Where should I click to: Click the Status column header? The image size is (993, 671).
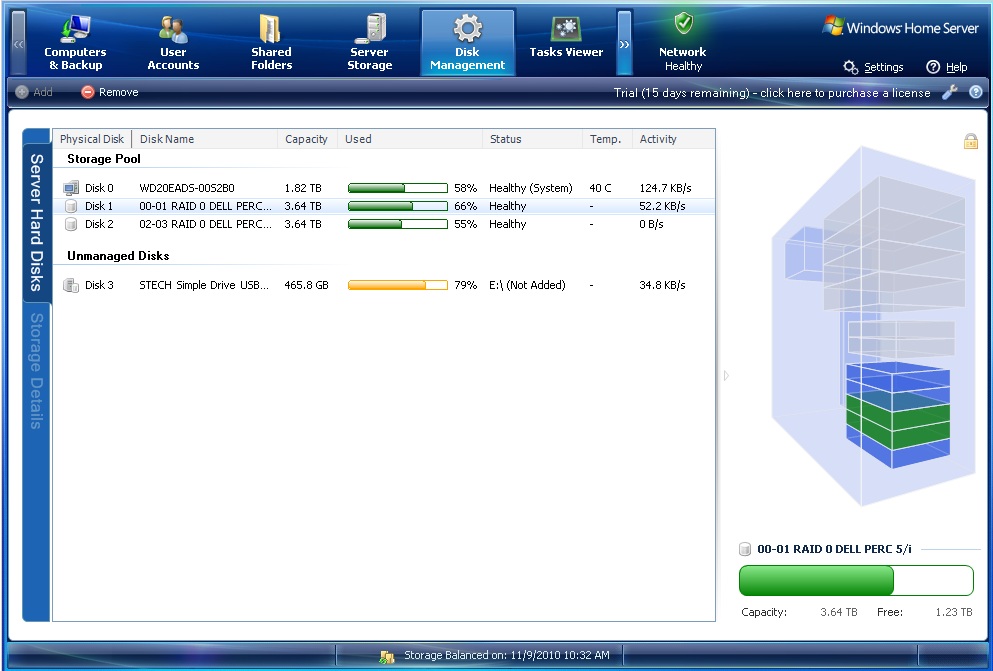click(x=533, y=139)
